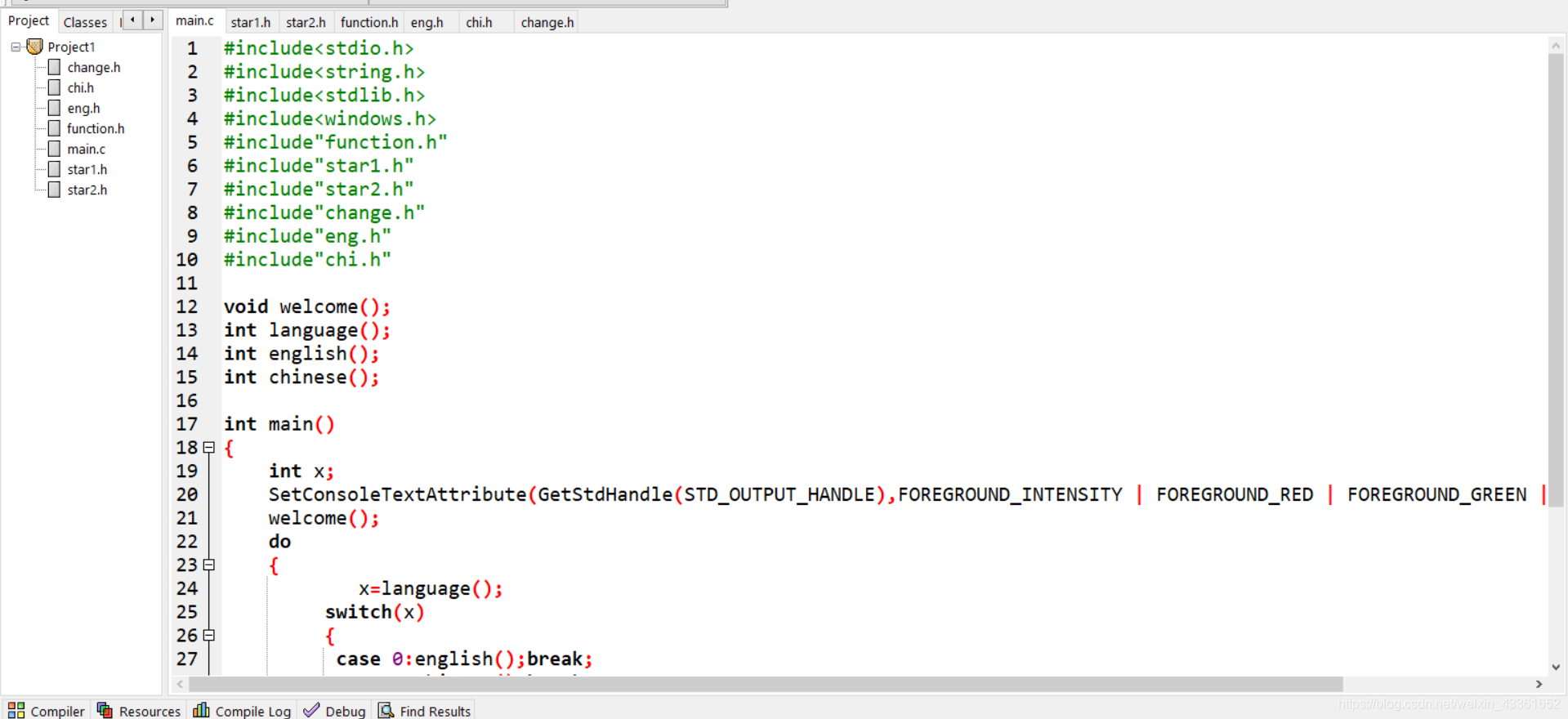Click the Compile Log chart icon
Viewport: 1568px width, 719px height.
coord(201,710)
